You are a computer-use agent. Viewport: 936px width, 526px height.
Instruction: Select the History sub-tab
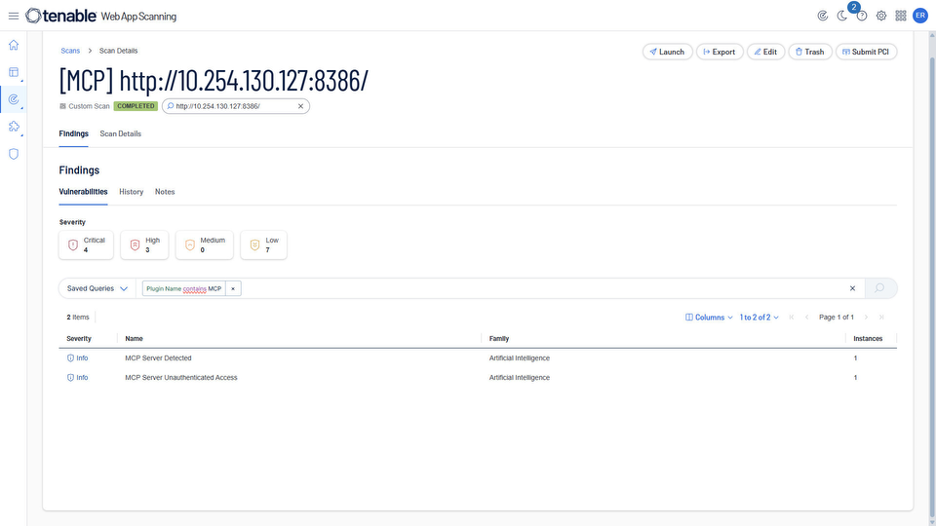pos(131,192)
